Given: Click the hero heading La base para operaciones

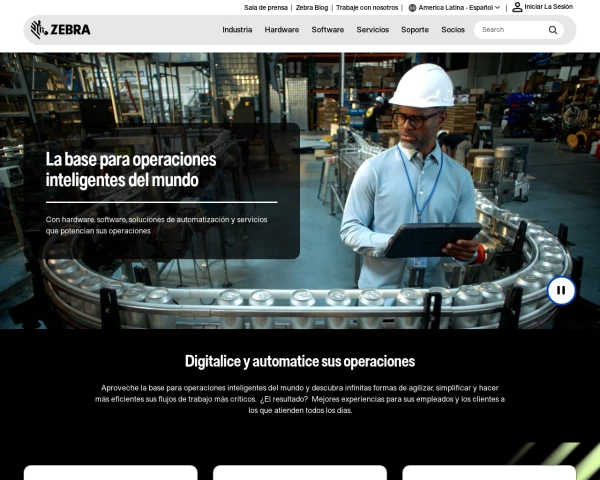Looking at the screenshot, I should (x=131, y=169).
